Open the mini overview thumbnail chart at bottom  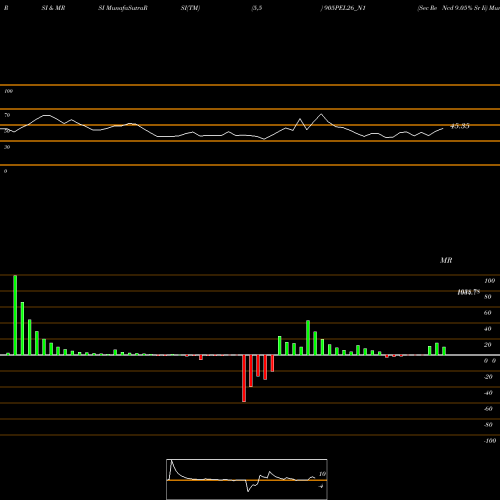coord(247,479)
